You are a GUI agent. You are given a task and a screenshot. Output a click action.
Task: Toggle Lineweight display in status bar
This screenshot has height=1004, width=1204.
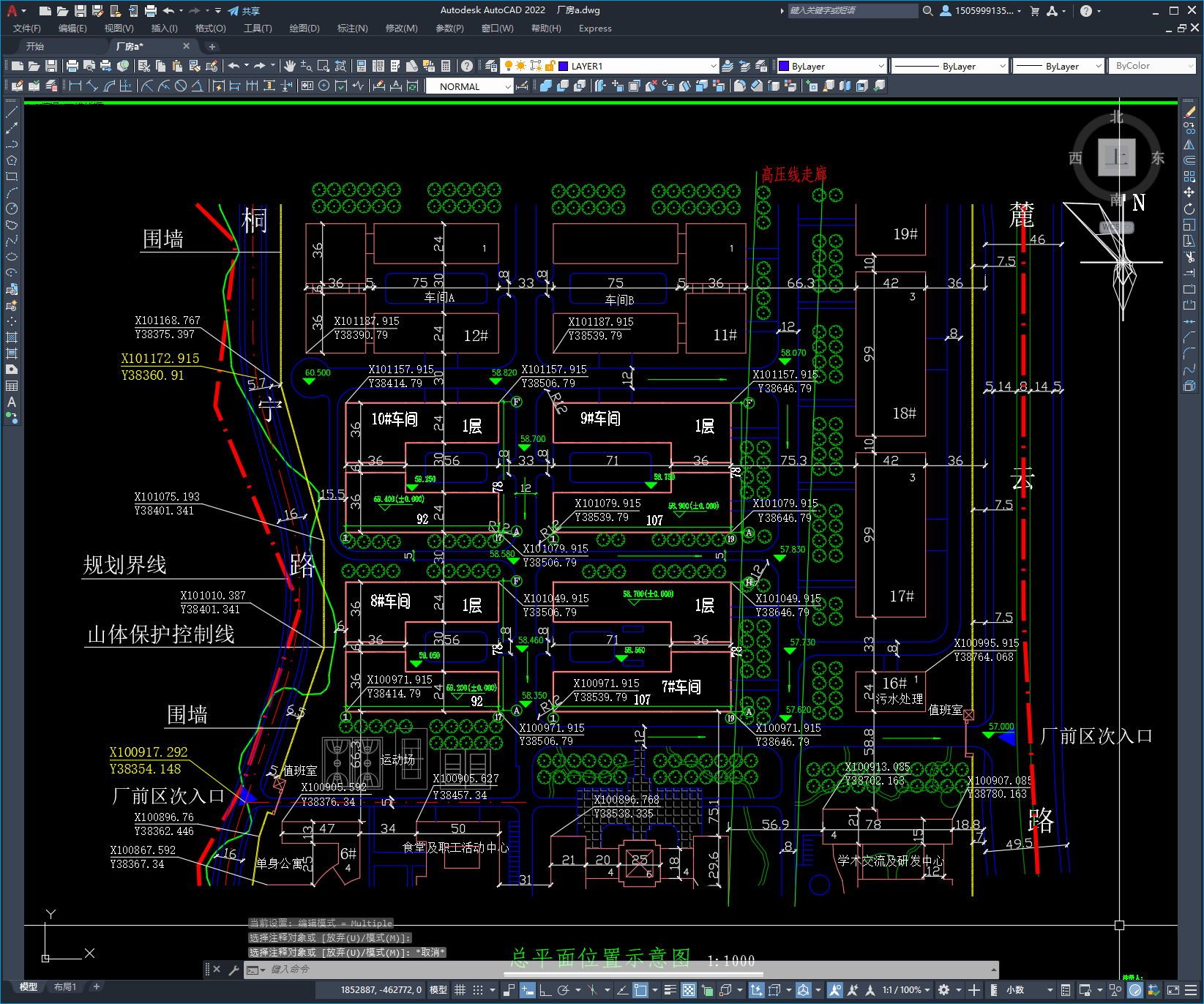click(x=670, y=990)
